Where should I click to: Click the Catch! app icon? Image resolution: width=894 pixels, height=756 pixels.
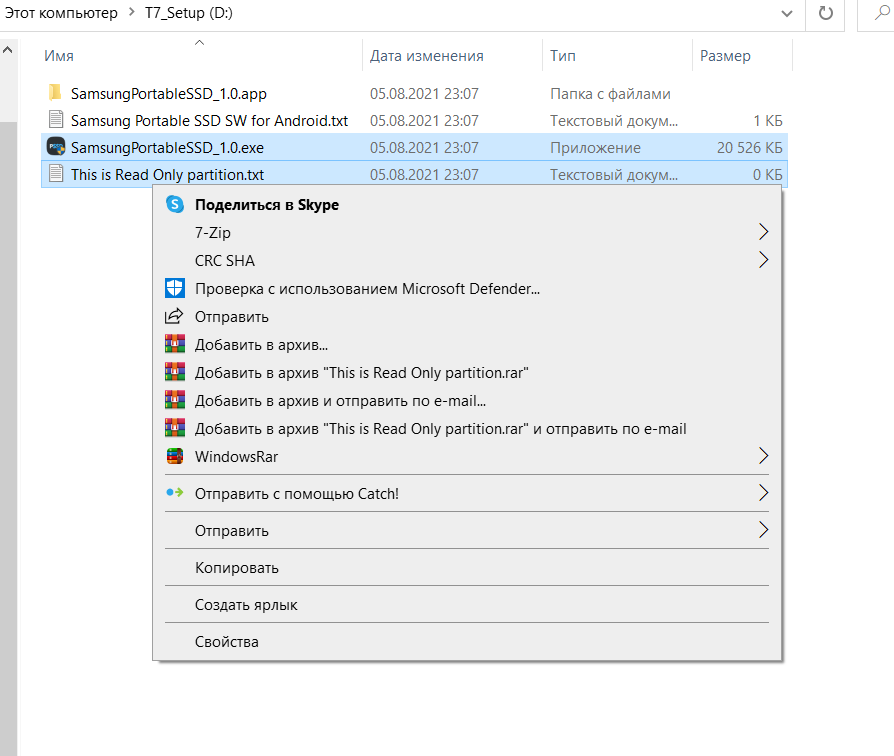(x=175, y=493)
